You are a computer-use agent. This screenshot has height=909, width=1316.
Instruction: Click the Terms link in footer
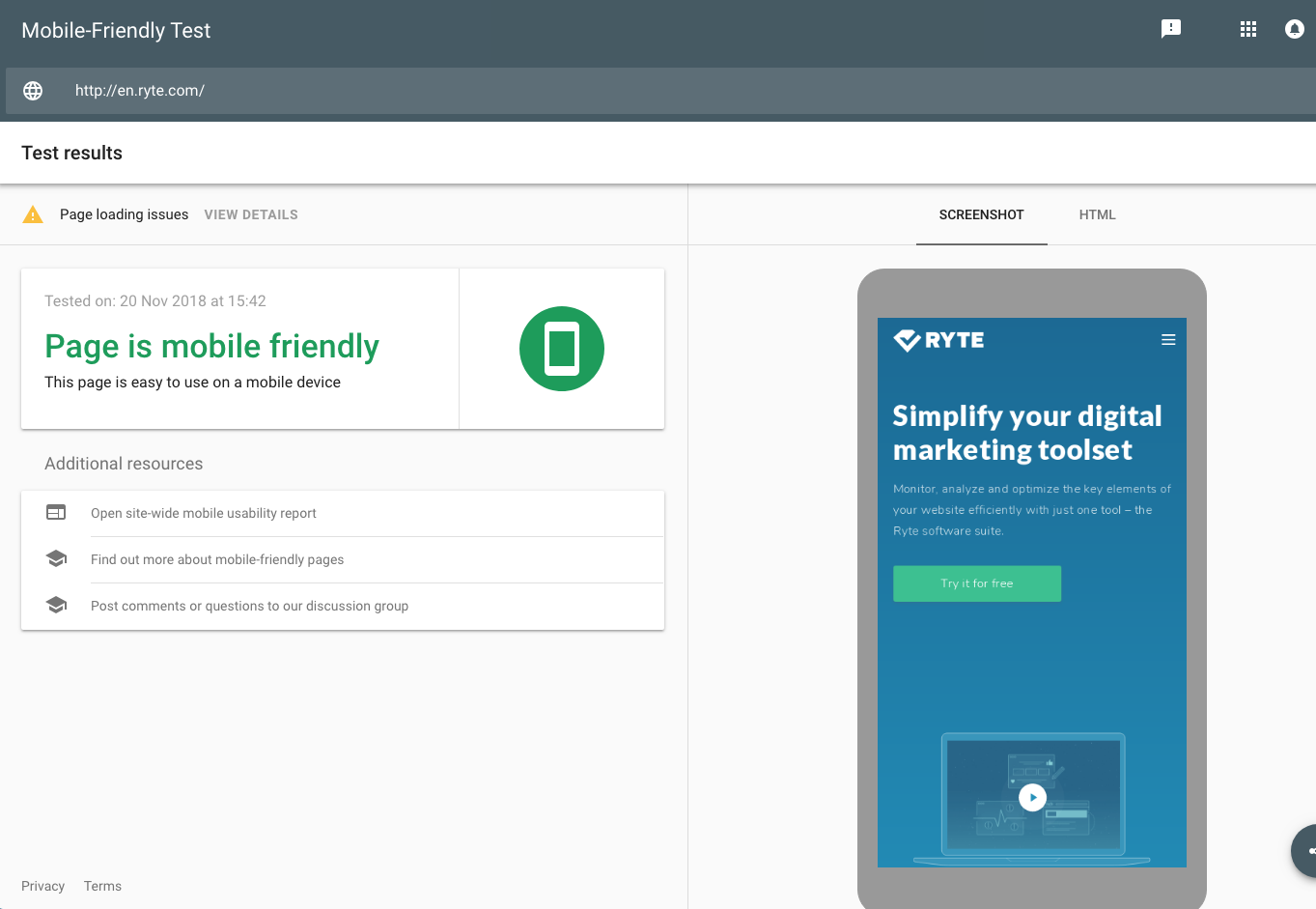102,886
